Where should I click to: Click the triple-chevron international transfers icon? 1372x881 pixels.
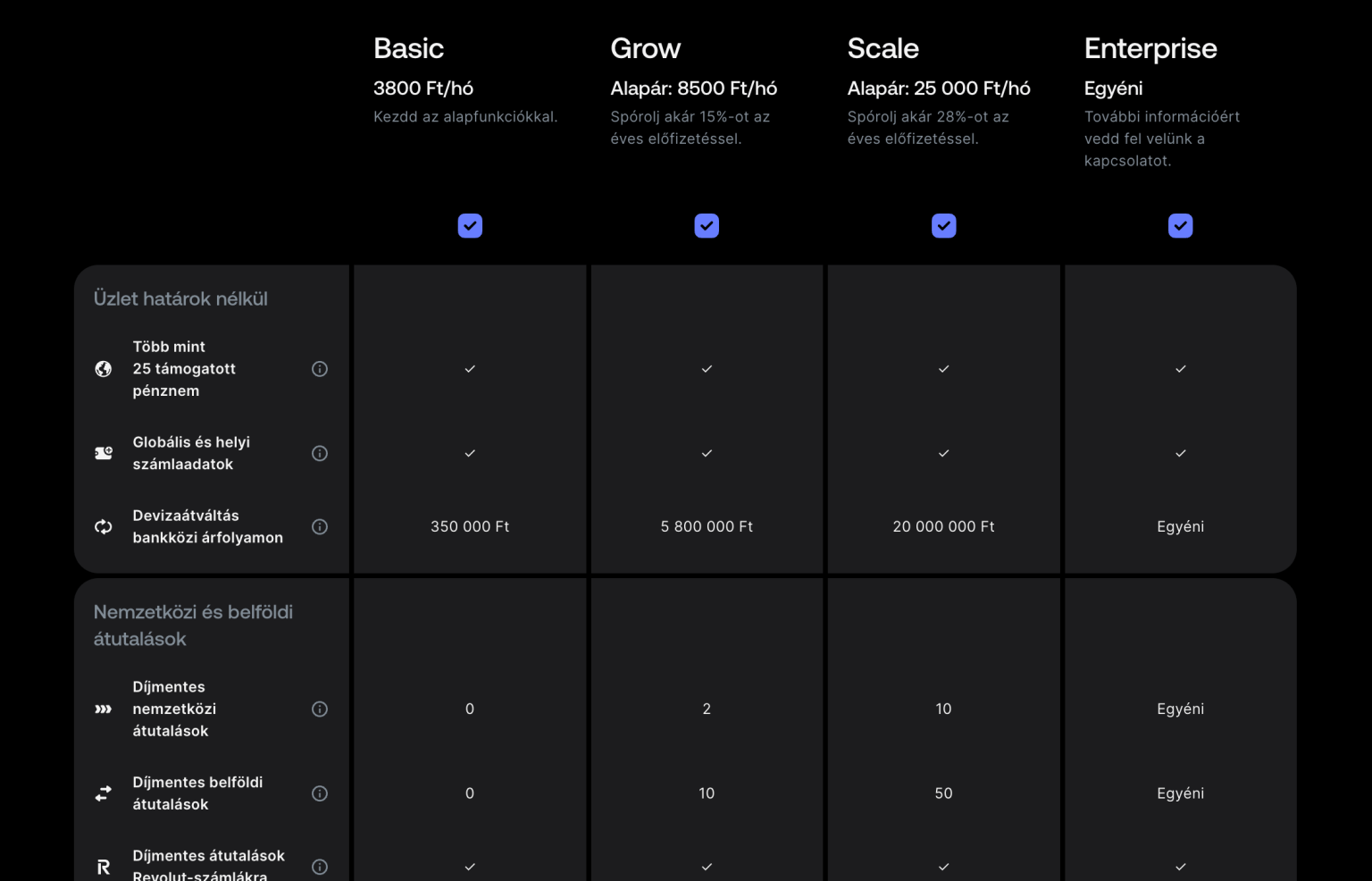(104, 709)
